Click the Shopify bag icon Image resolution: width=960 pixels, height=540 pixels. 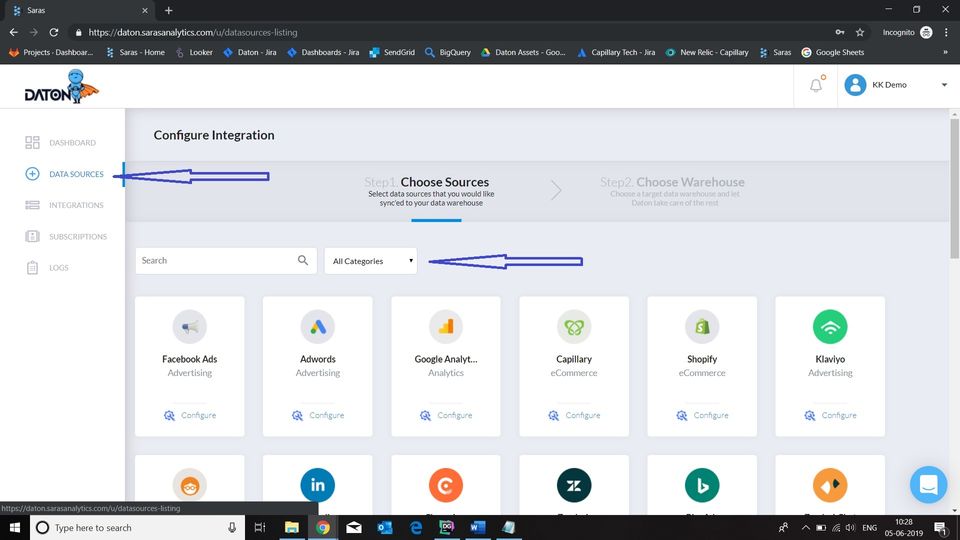pyautogui.click(x=702, y=327)
